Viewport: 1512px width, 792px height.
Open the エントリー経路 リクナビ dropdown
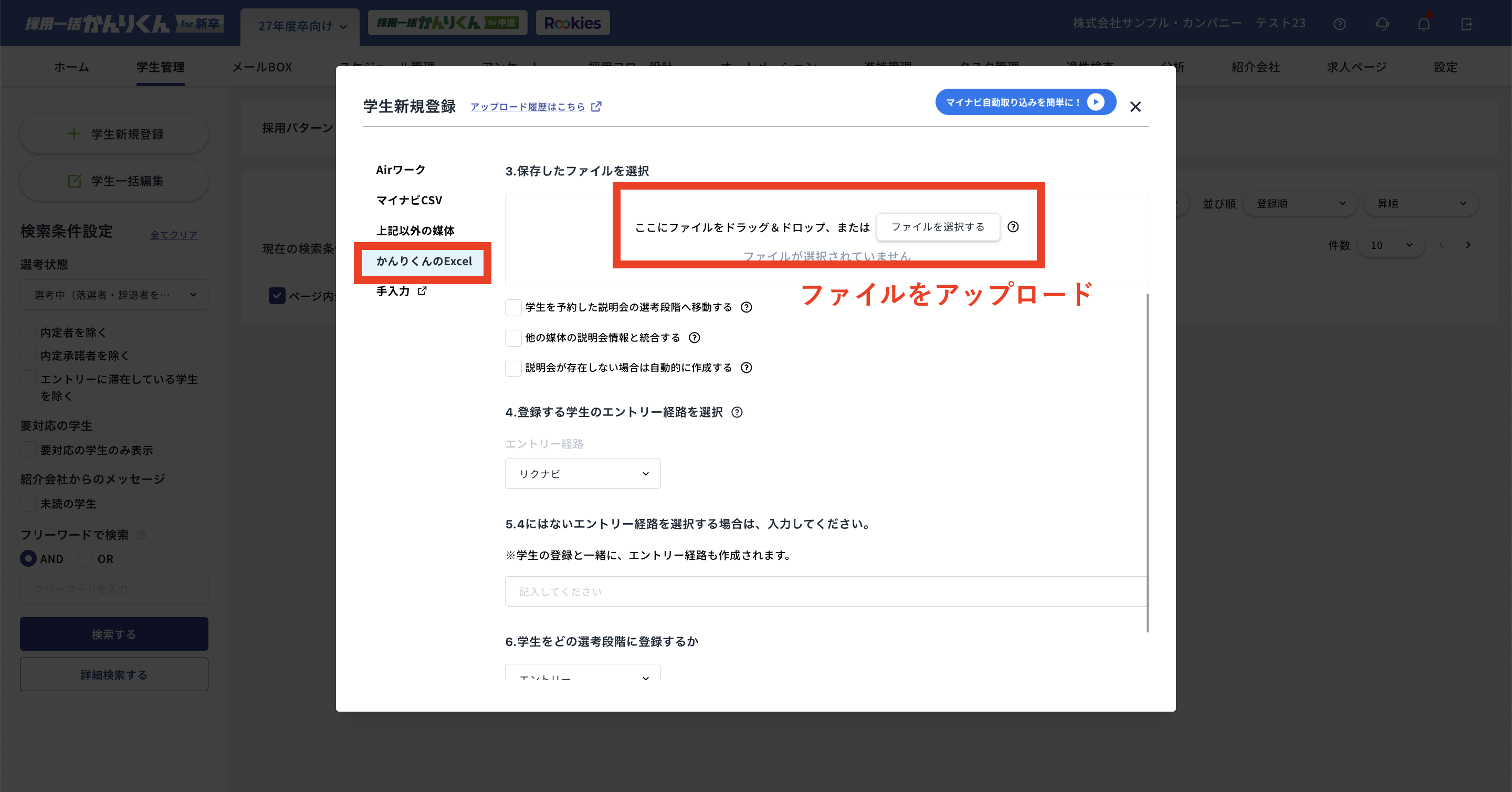582,473
